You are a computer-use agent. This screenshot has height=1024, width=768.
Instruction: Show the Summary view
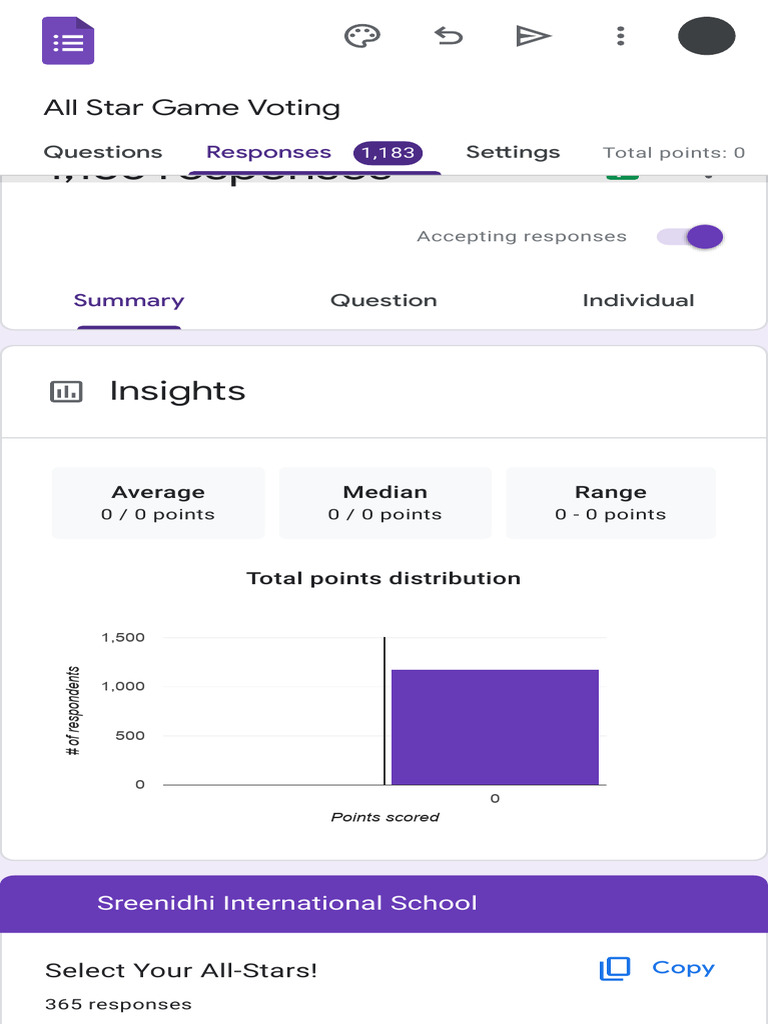(129, 300)
